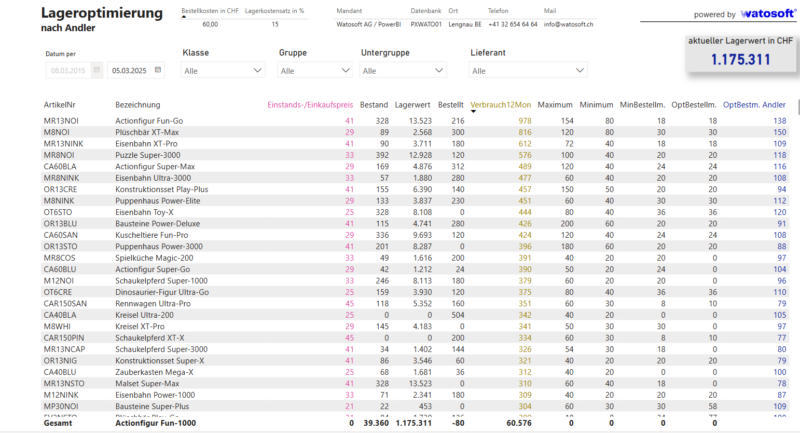Sort table by Lagerwert column
The image size is (800, 433).
414,104
